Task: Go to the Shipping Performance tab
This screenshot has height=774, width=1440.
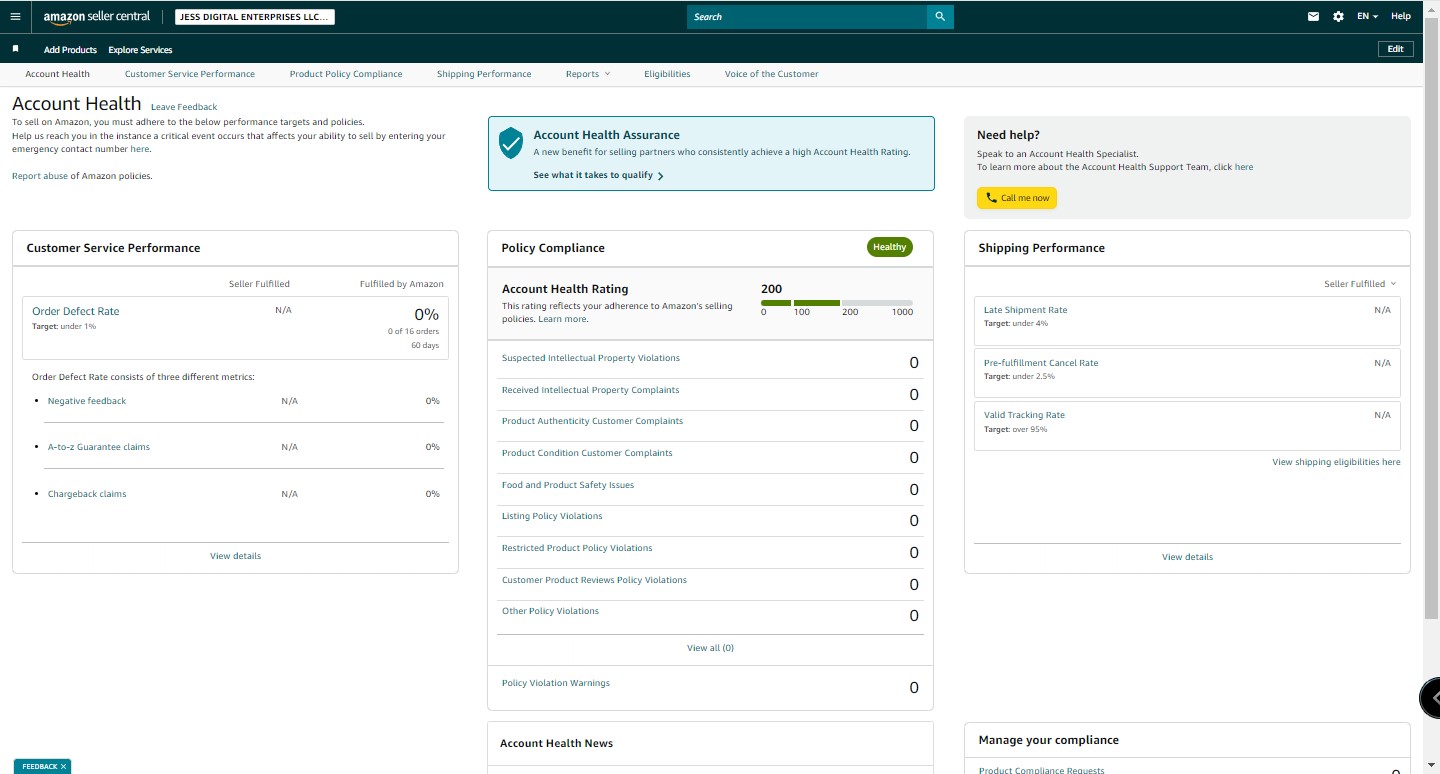Action: click(484, 74)
